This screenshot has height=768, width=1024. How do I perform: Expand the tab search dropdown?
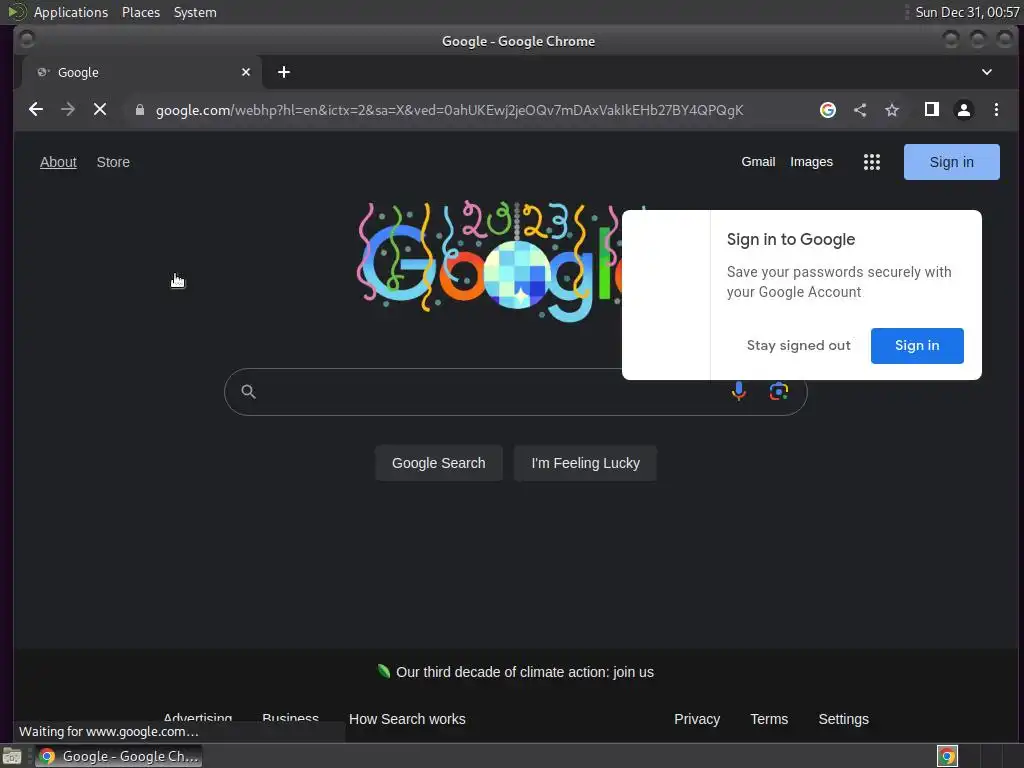[987, 72]
